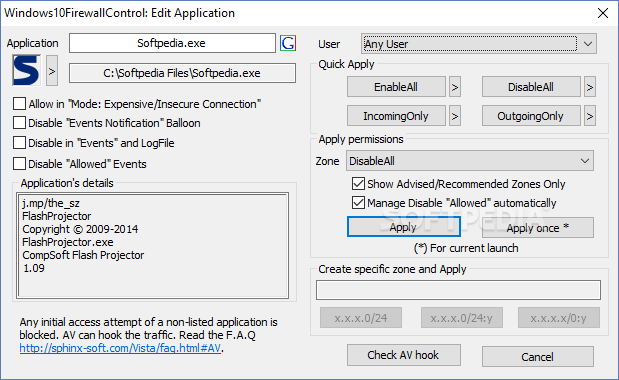Click the DisableAll quick apply button
Image resolution: width=619 pixels, height=380 pixels.
coord(531,87)
